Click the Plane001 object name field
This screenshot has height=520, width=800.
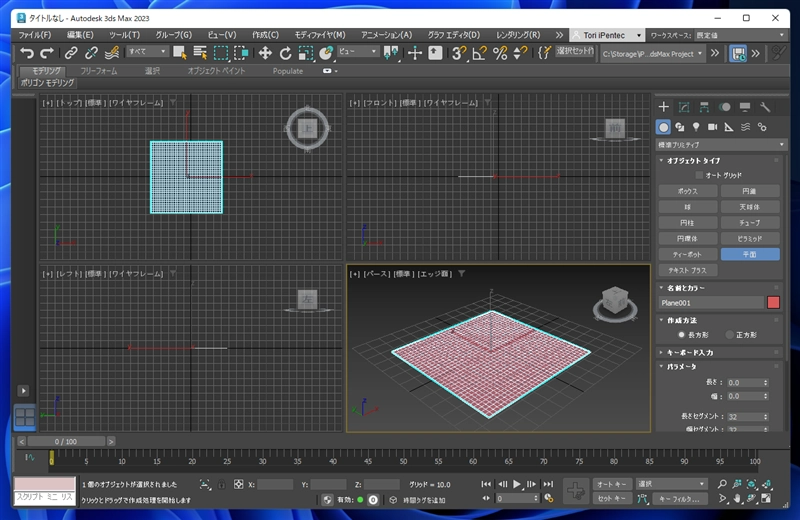tap(711, 303)
